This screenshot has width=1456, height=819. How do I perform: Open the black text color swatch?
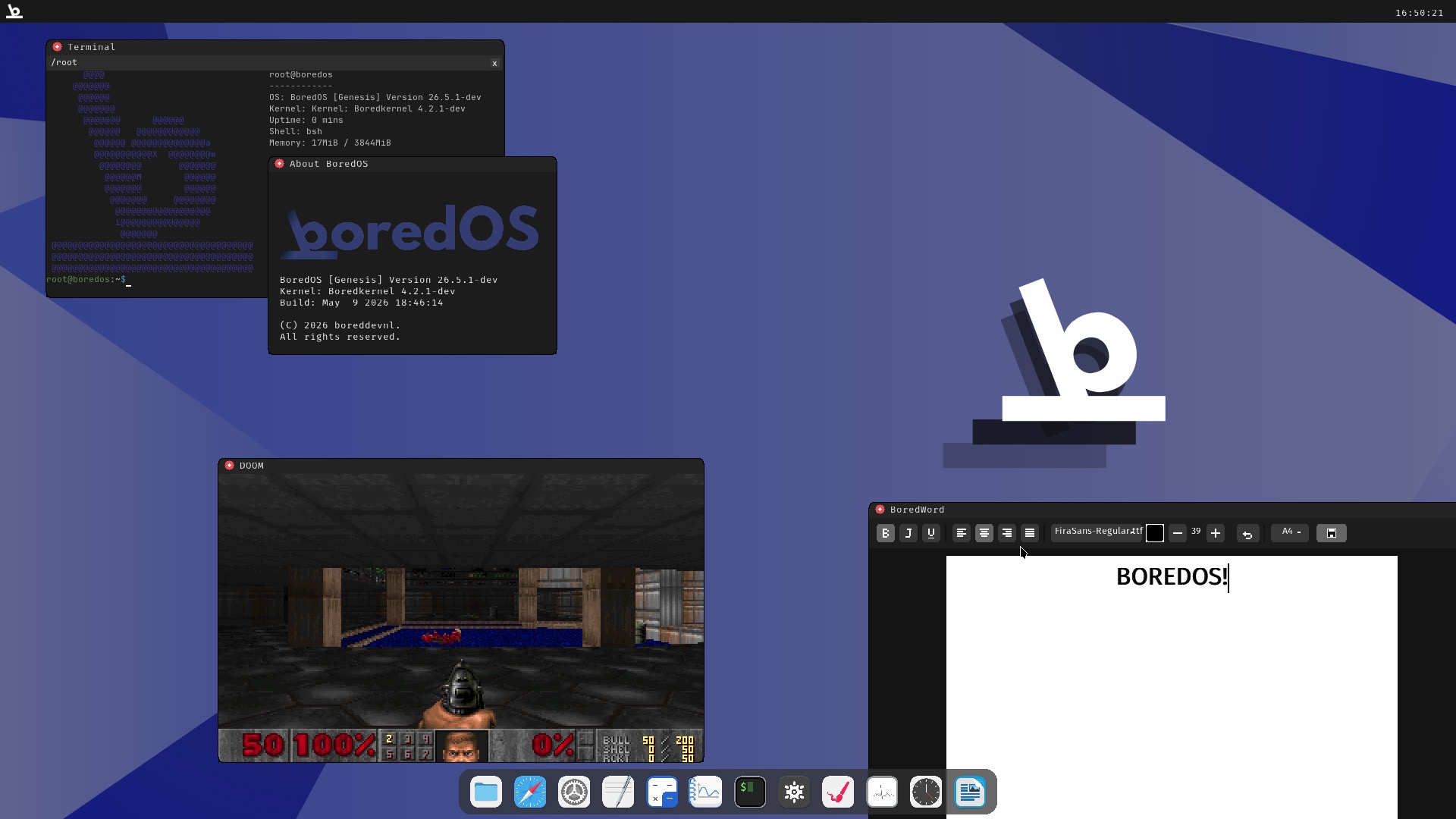pyautogui.click(x=1154, y=533)
